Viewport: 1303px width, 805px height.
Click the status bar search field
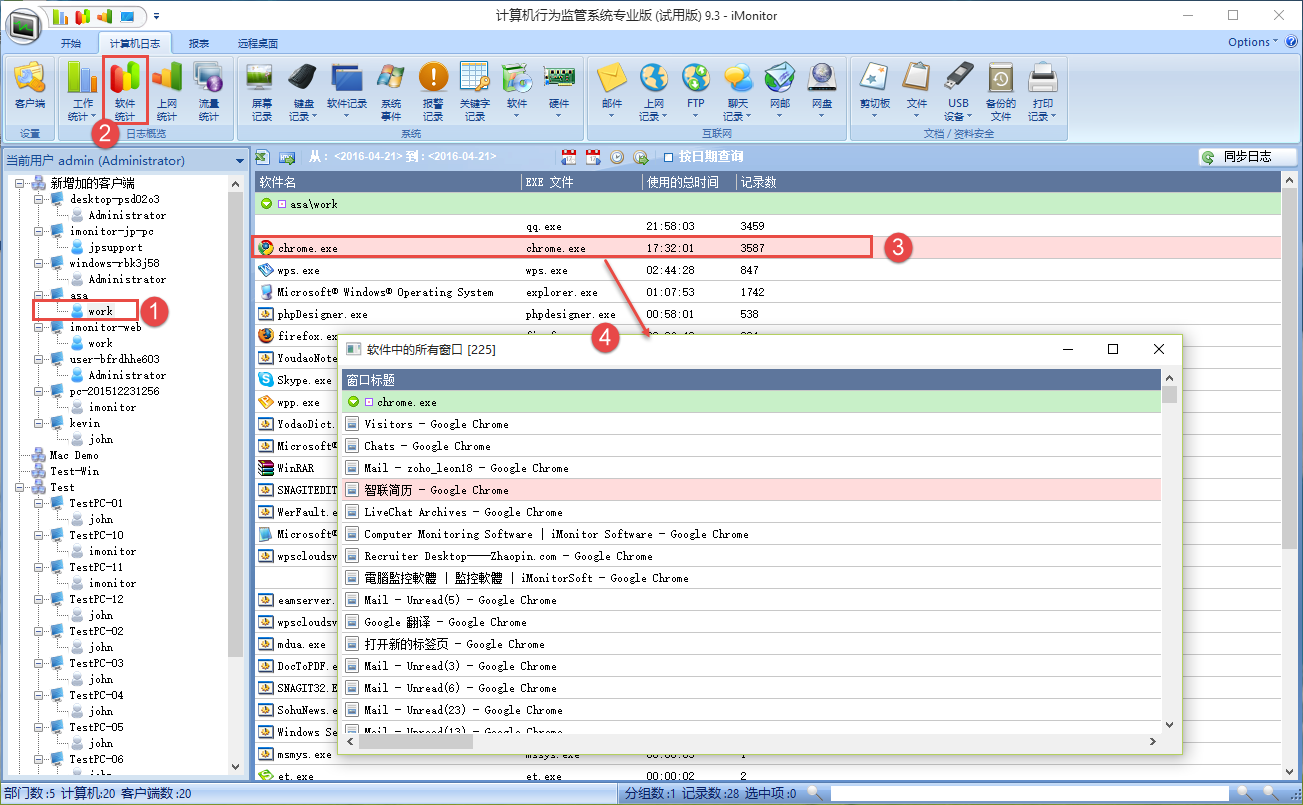pyautogui.click(x=1030, y=793)
